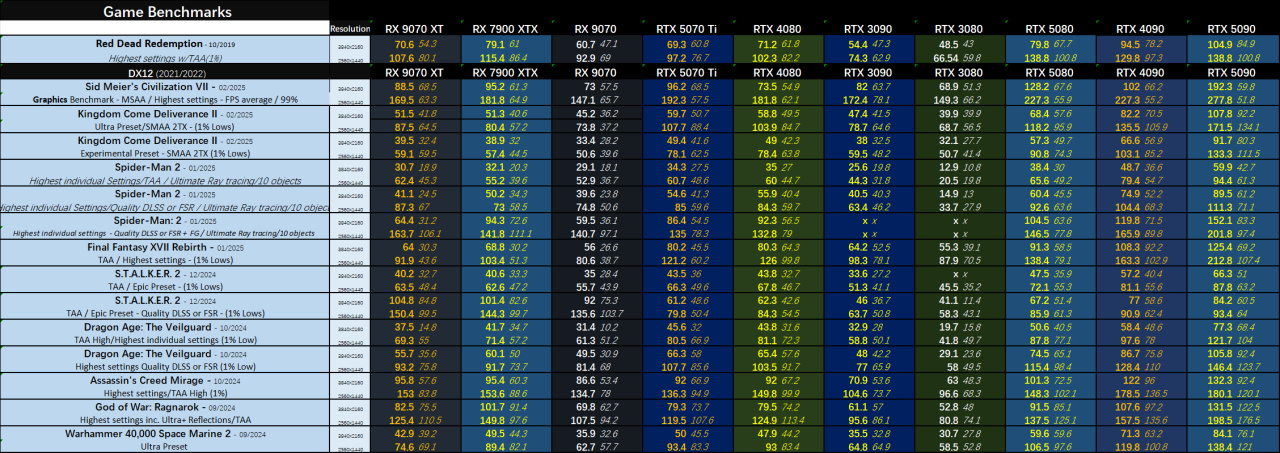Select Assassin's Creed RX 7900 XTX value 153.6
Image resolution: width=1280 pixels, height=453 pixels.
point(492,395)
